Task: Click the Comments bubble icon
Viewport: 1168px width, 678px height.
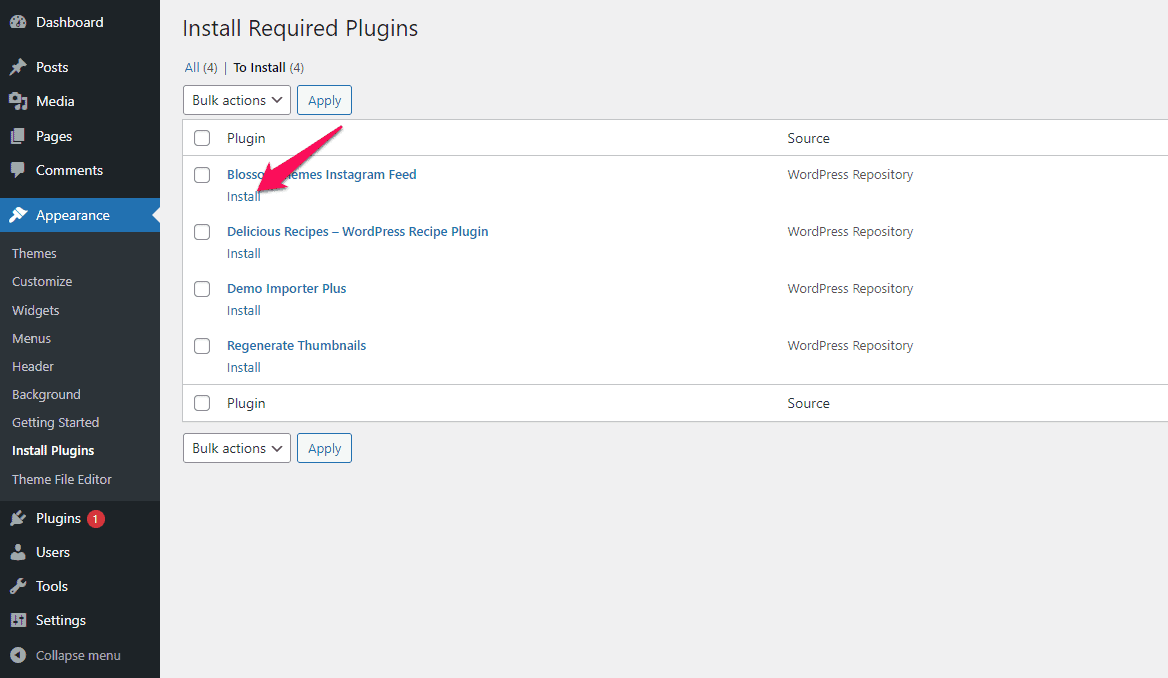Action: click(x=18, y=170)
